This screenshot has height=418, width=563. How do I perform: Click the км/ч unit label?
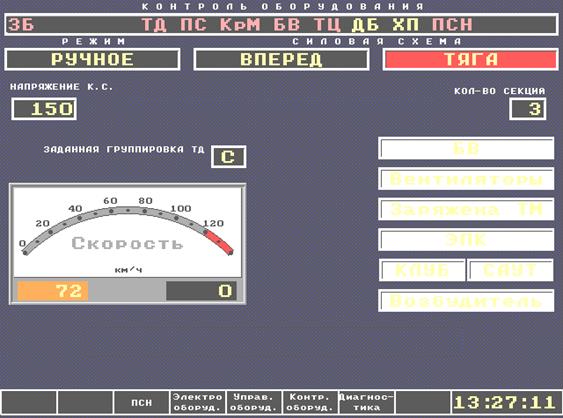[x=129, y=269]
